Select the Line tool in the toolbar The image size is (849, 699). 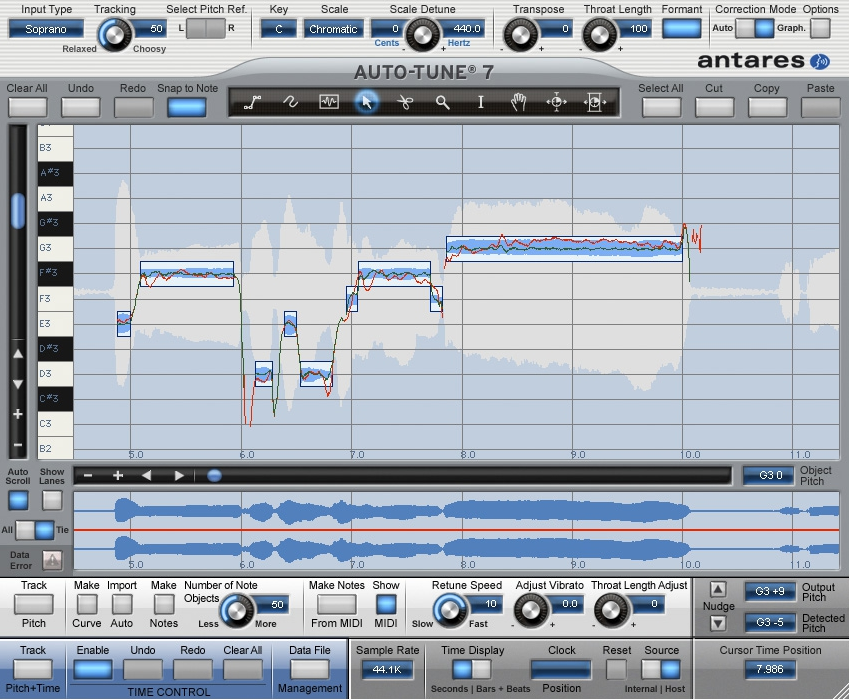[x=253, y=102]
